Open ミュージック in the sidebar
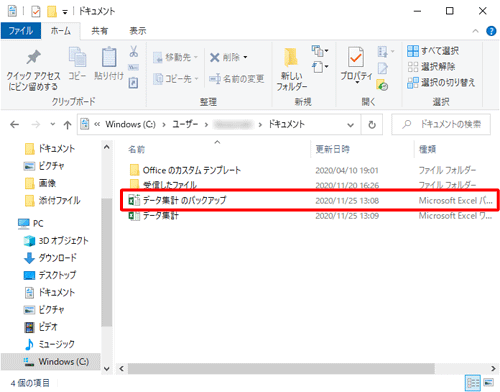The image size is (500, 392). (49, 344)
